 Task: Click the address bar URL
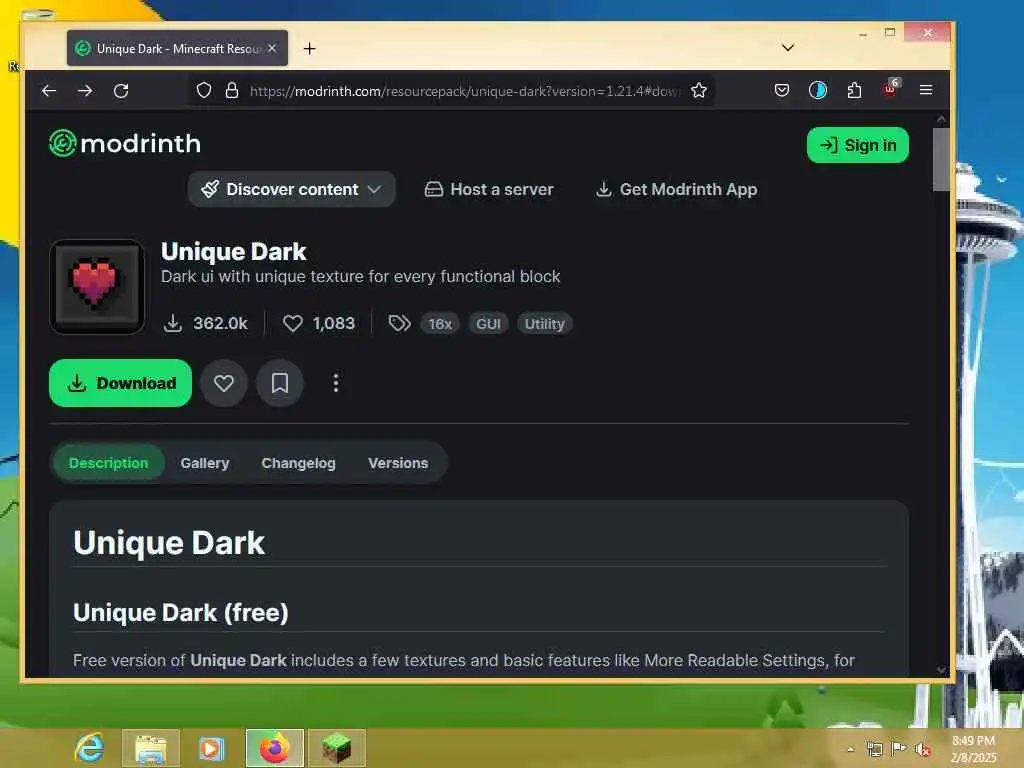[465, 91]
